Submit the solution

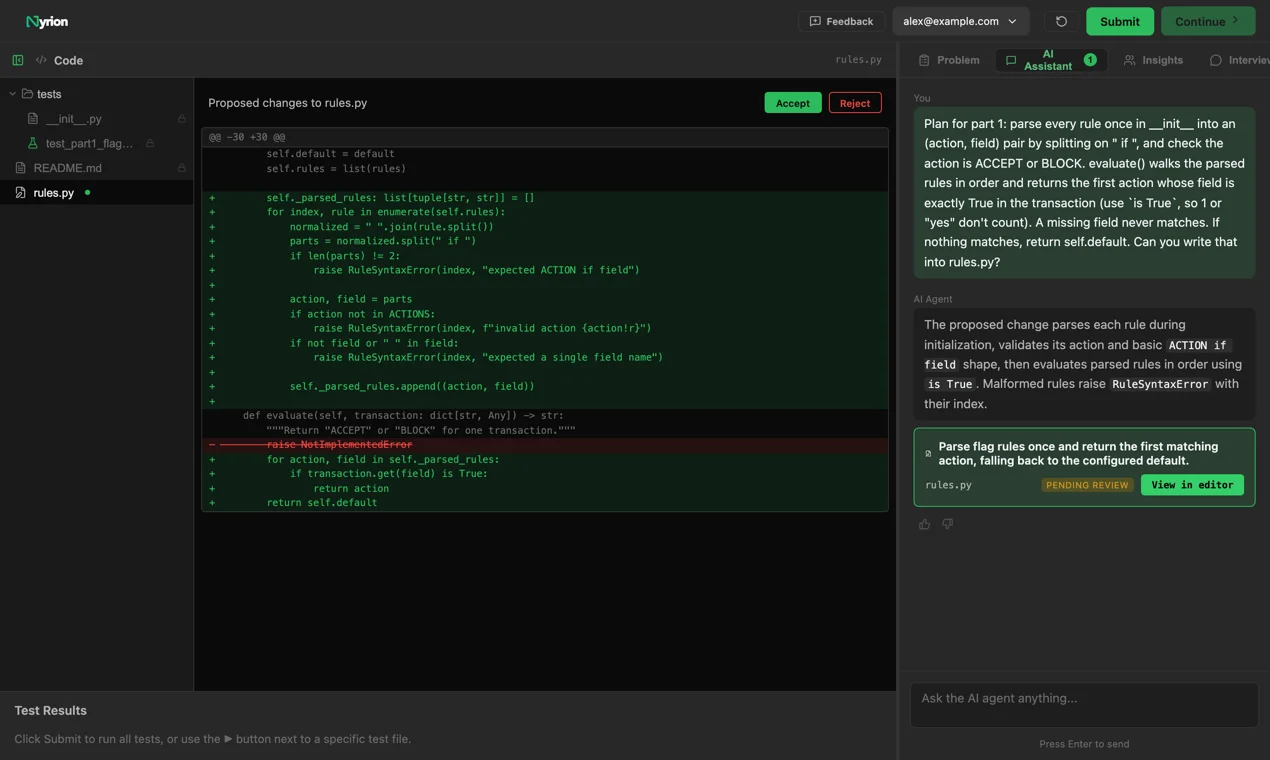[1119, 21]
